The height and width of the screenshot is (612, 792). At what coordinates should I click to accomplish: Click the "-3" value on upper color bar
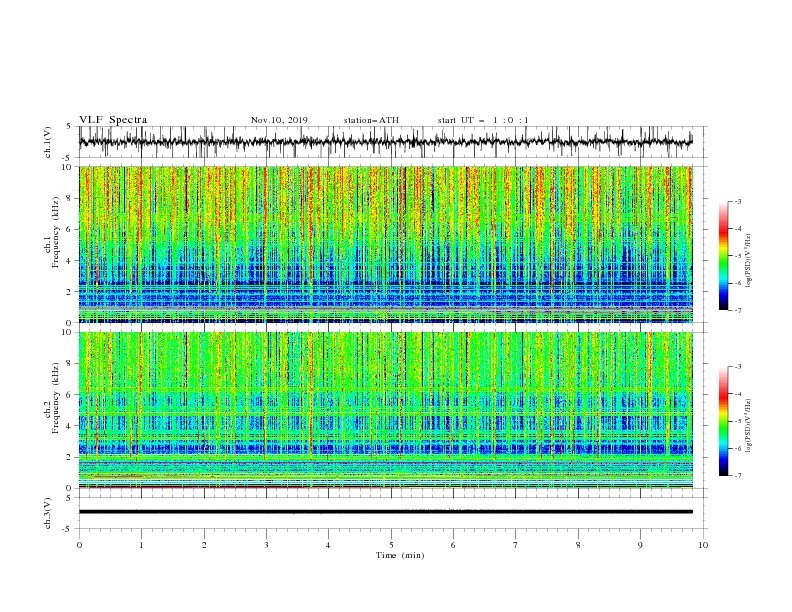pos(738,201)
